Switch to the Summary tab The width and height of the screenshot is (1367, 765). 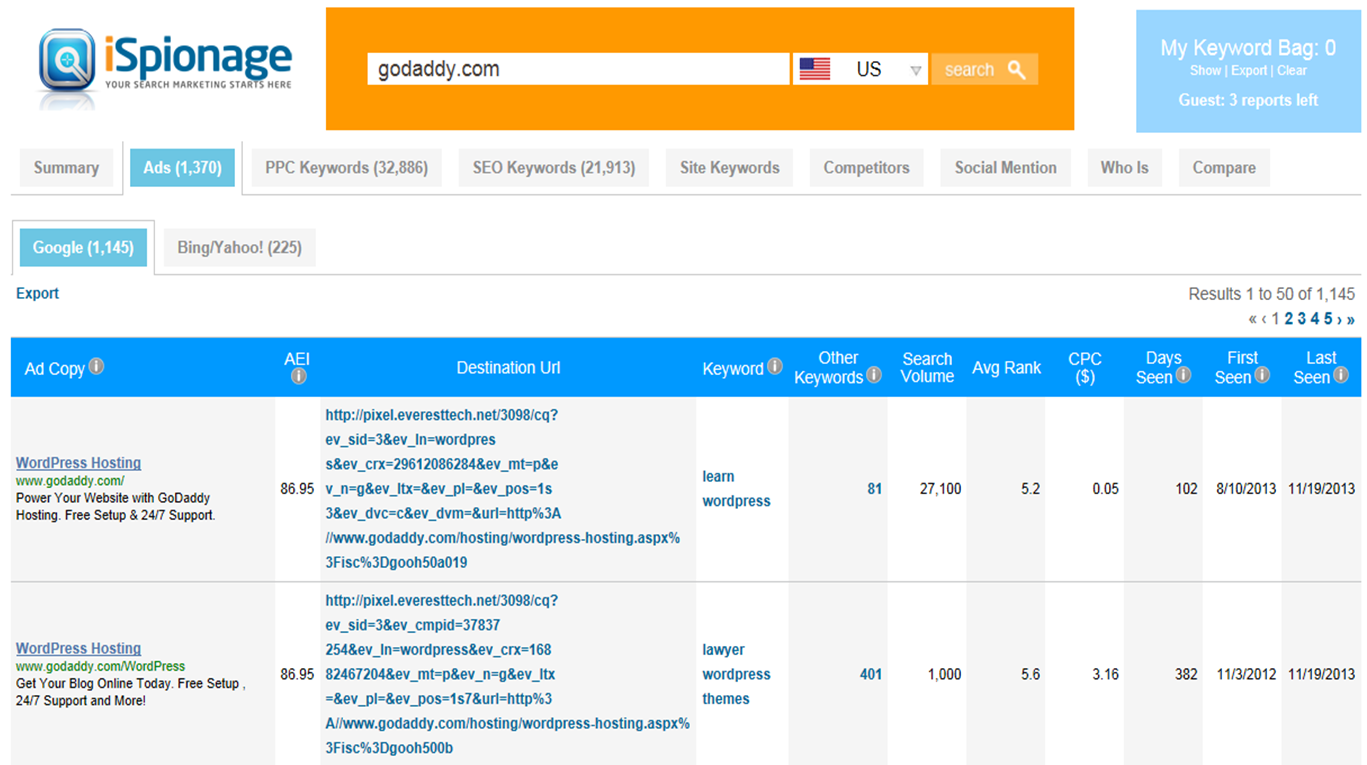pos(66,168)
